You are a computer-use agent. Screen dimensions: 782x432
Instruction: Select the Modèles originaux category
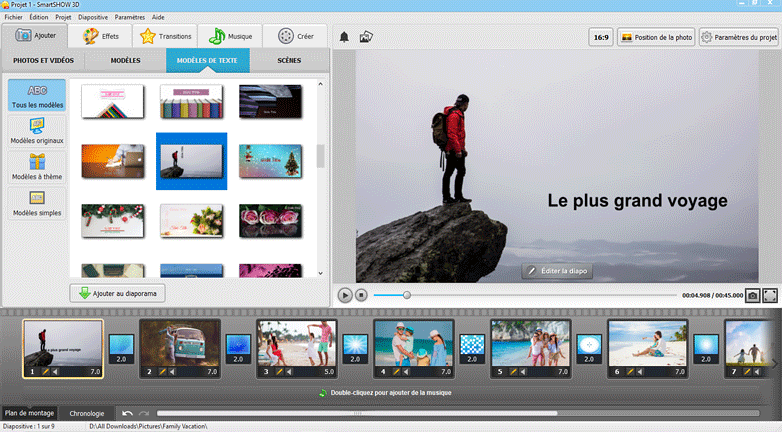click(37, 131)
